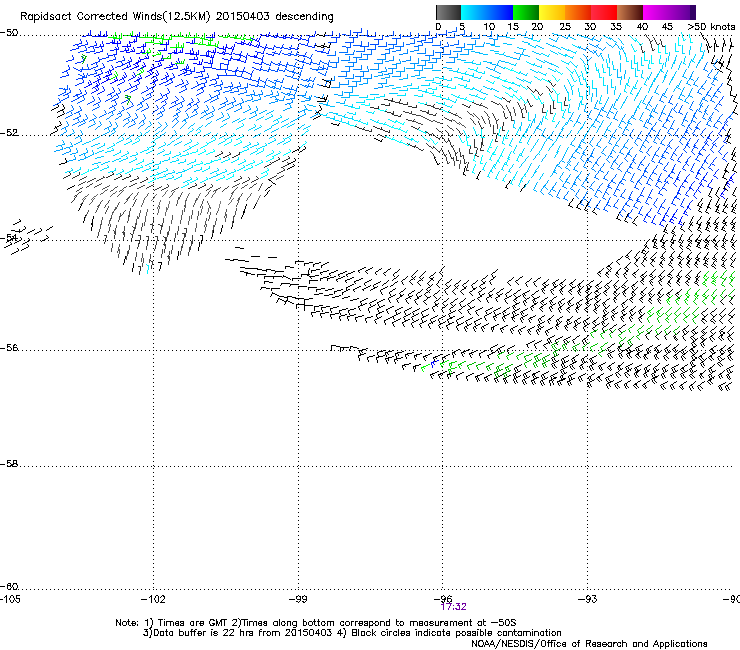Click the cyan 5-10 knots legend swatch
740x650 pixels.
474,12
